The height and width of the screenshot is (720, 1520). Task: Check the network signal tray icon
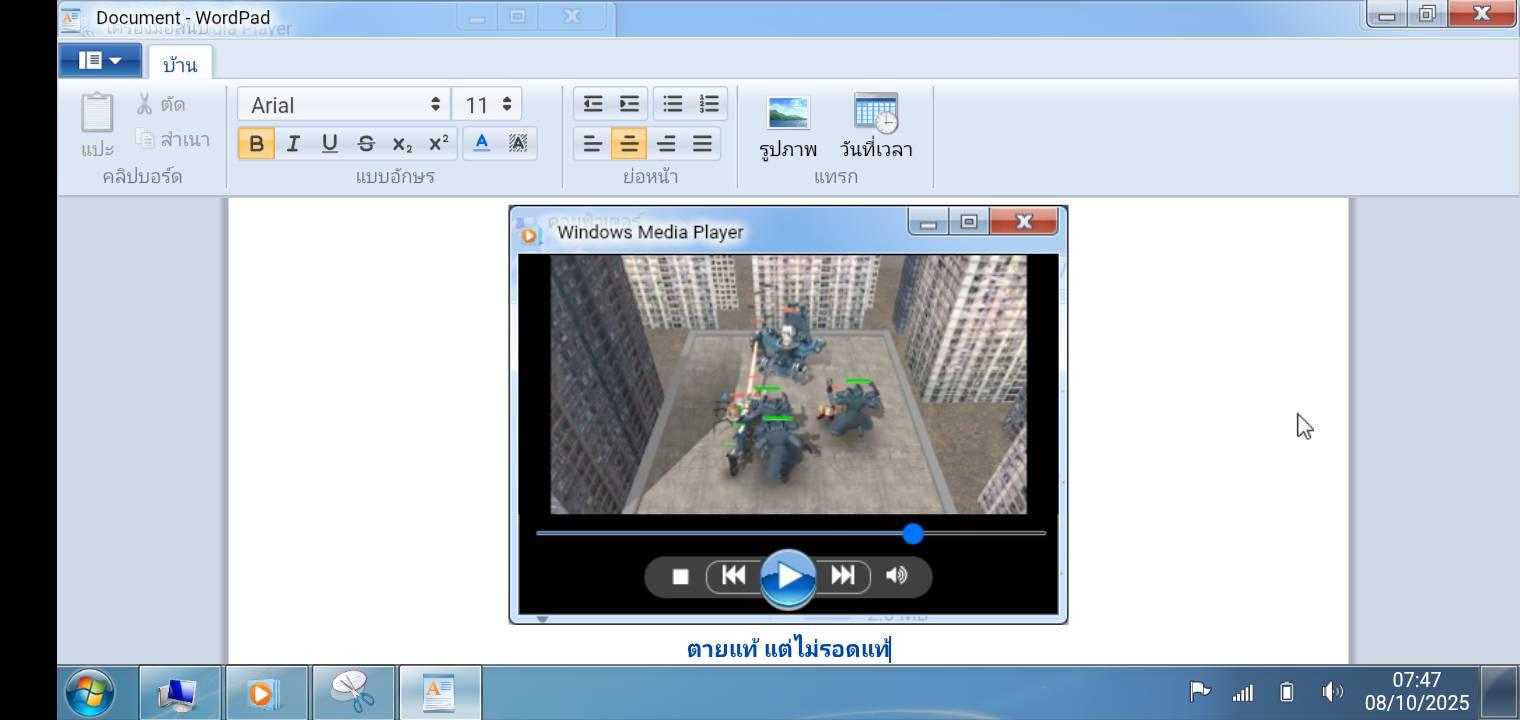(x=1243, y=692)
